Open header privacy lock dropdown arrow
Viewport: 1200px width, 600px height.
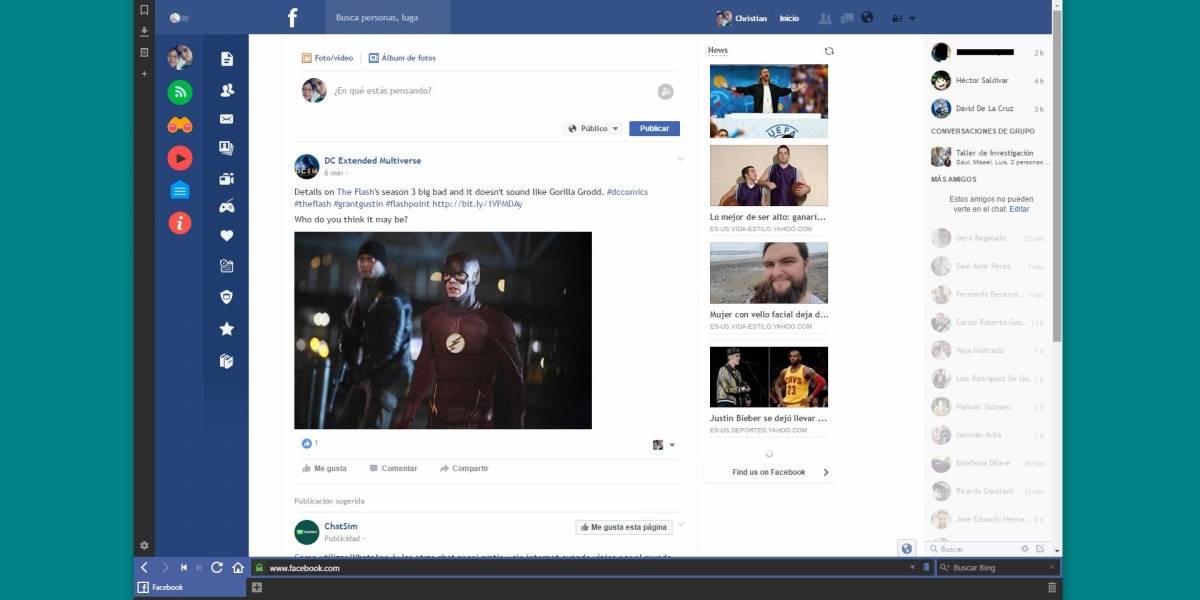[x=912, y=18]
